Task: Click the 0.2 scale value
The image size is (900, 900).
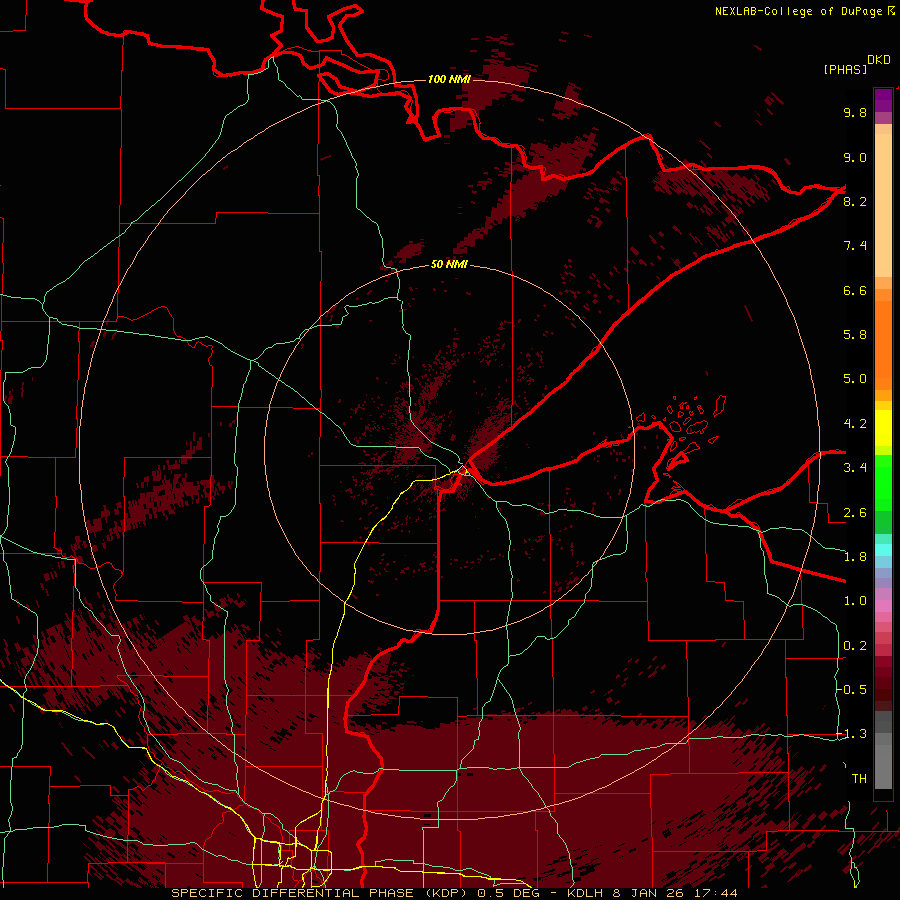Action: pyautogui.click(x=855, y=646)
